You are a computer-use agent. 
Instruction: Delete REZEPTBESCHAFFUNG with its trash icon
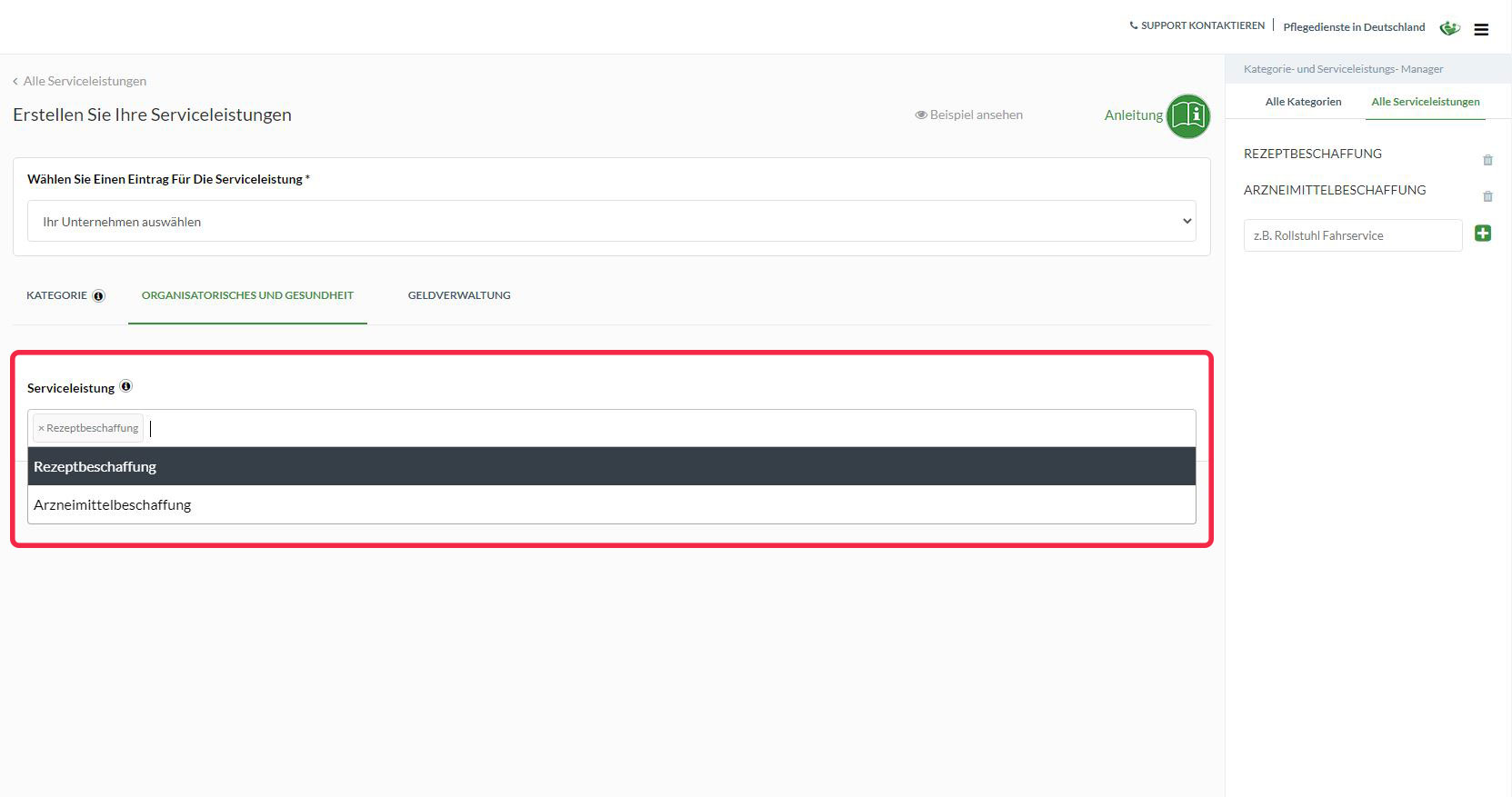1487,160
